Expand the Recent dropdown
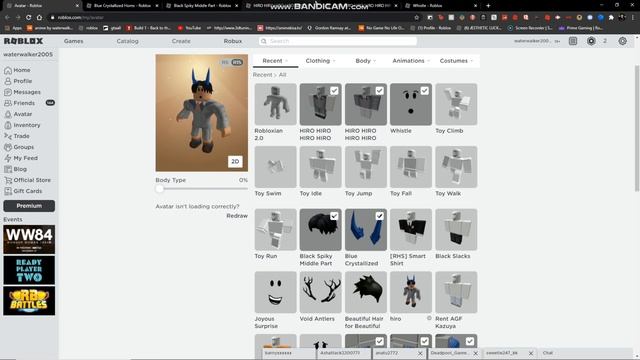 [x=276, y=61]
